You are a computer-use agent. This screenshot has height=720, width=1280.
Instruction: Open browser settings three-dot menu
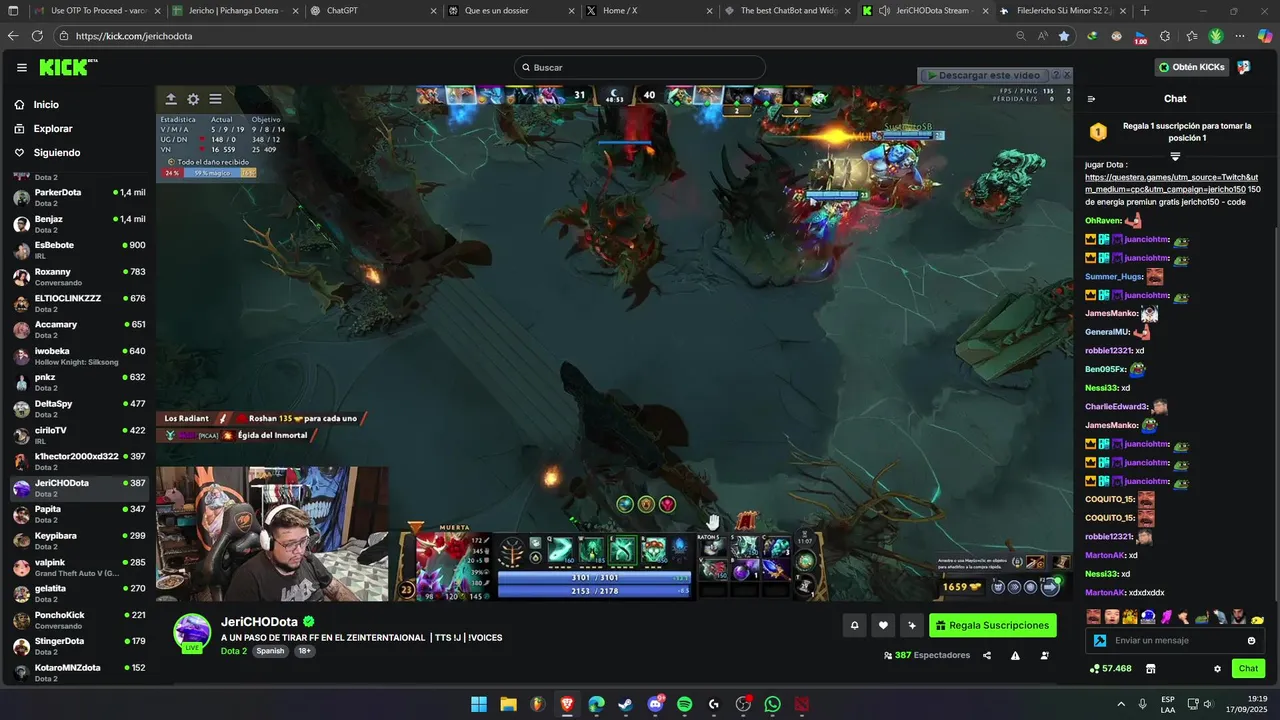[1240, 36]
